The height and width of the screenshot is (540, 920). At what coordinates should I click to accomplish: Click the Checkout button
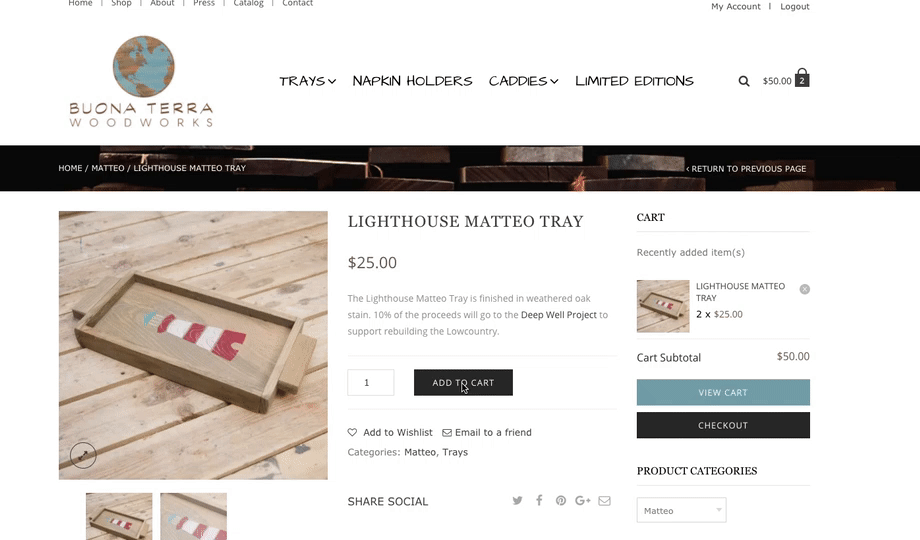[723, 425]
